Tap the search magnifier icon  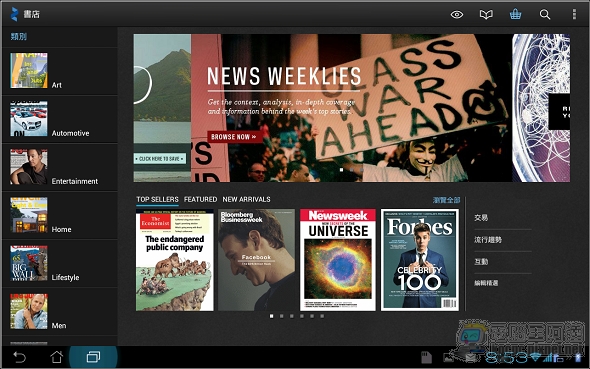(545, 15)
